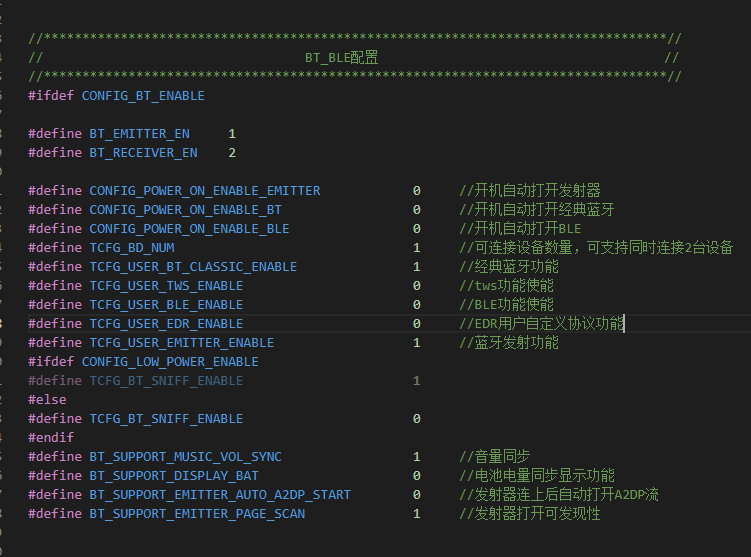Click the BT_RECEIVER_EN macro name
Screen dimensions: 751x557
click(143, 153)
